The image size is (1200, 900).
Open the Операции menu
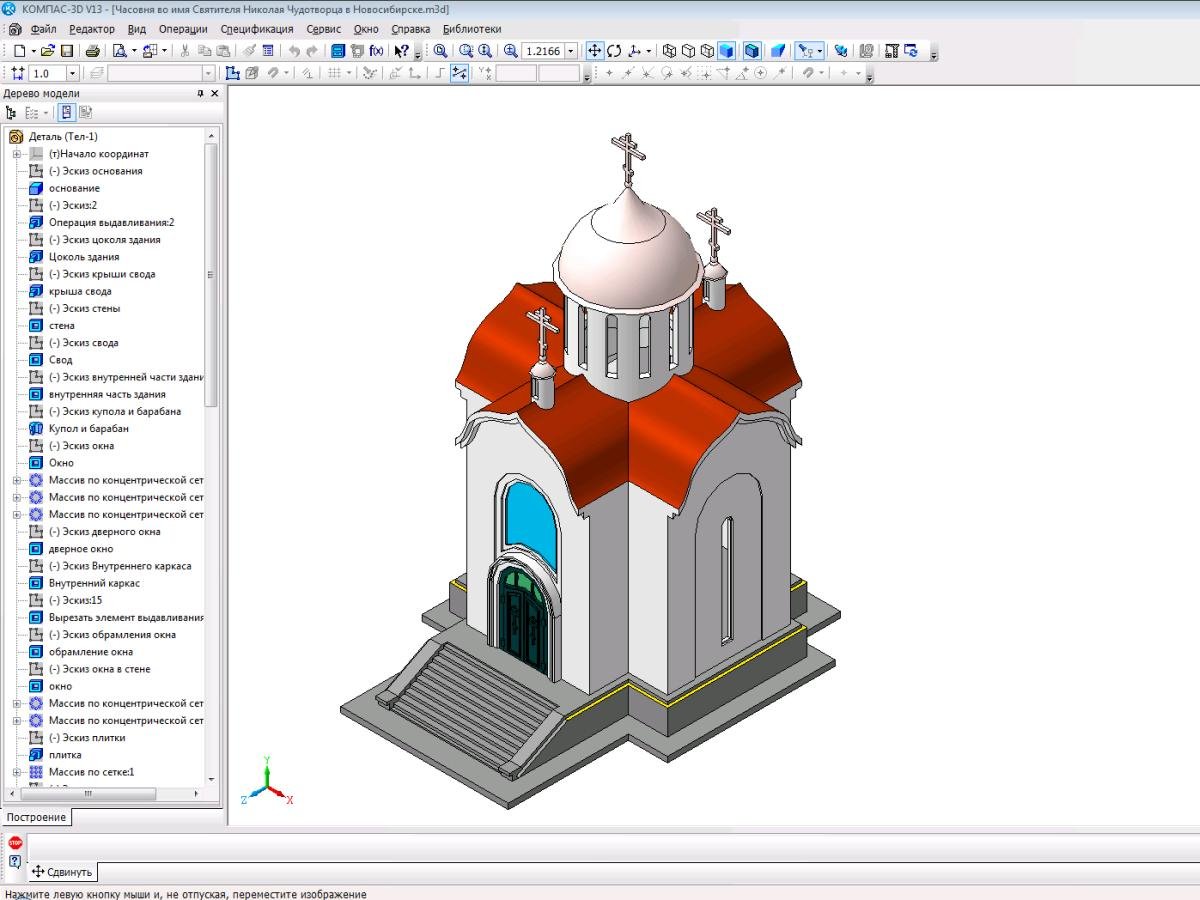coord(183,29)
